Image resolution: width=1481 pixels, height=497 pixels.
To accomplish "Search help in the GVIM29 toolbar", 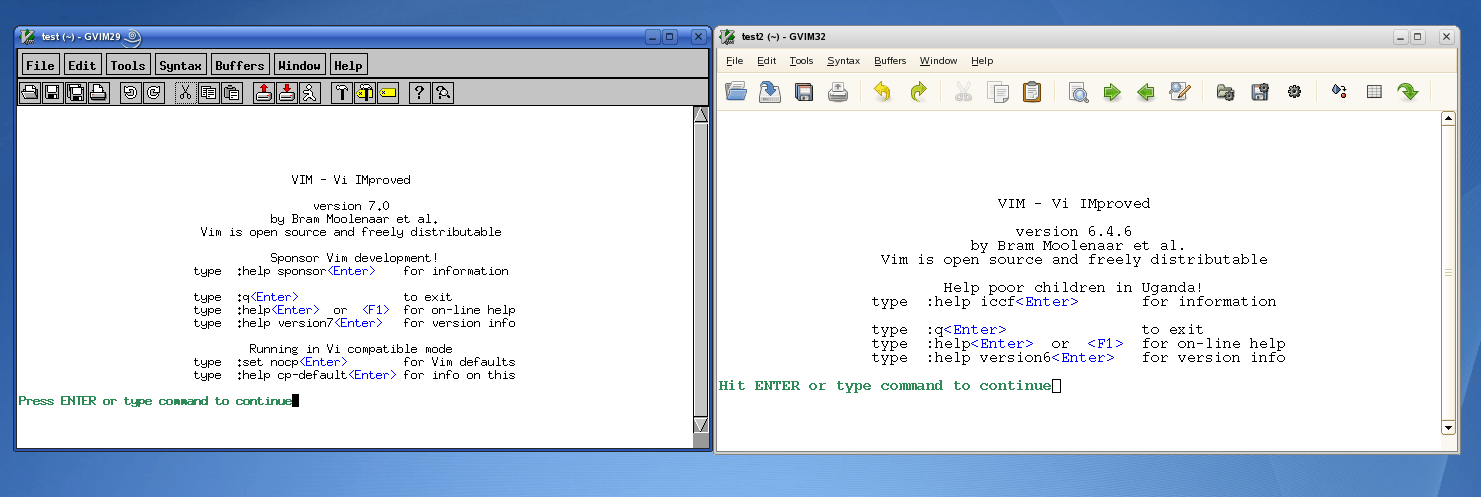I will 443,93.
